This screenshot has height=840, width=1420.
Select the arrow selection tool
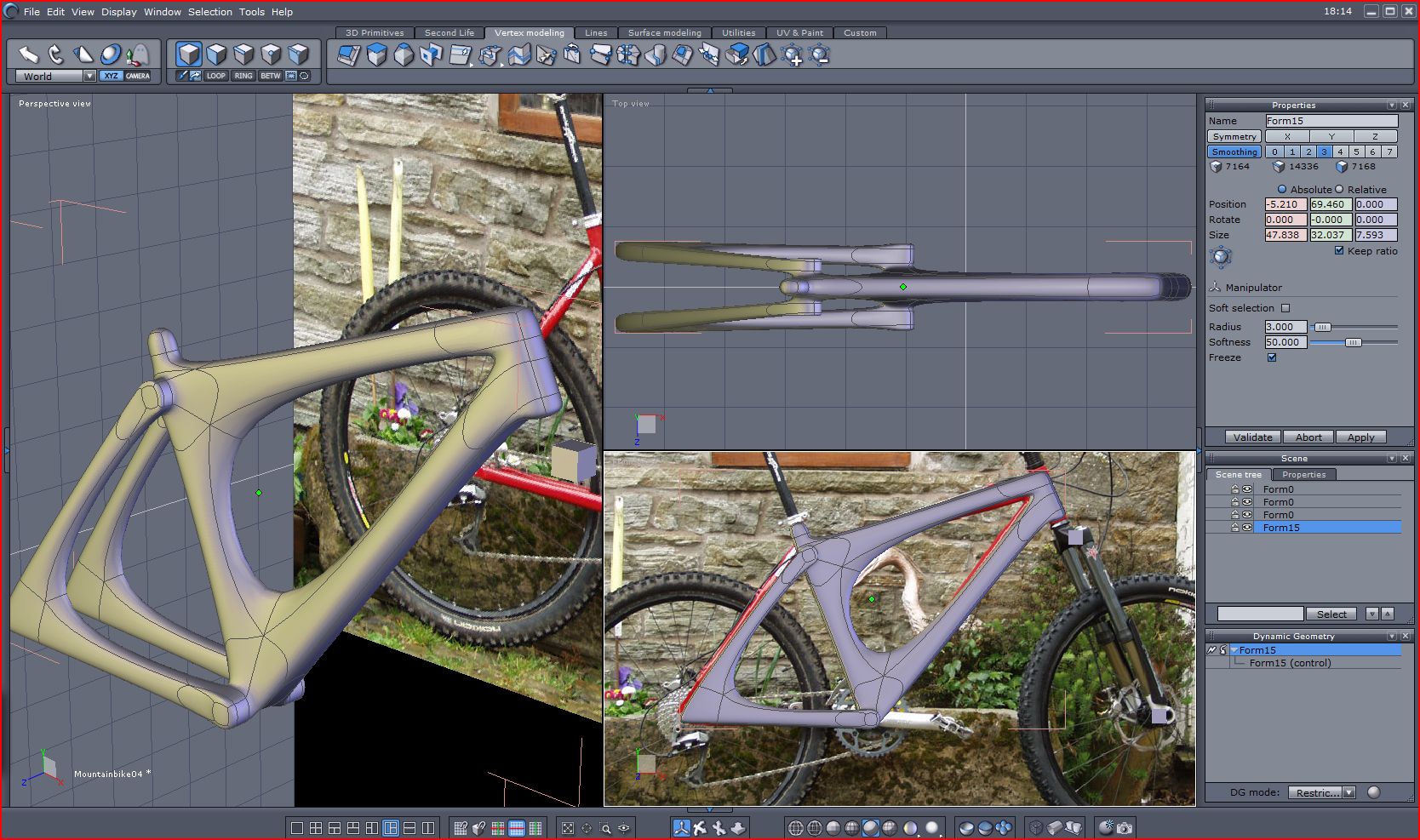point(29,54)
